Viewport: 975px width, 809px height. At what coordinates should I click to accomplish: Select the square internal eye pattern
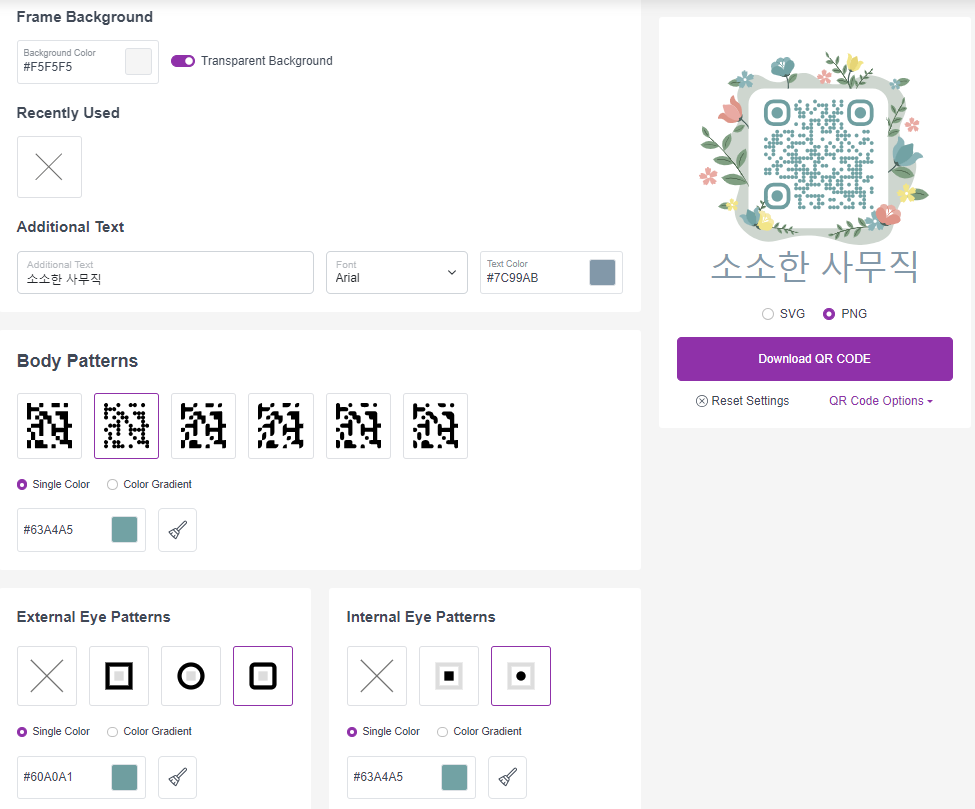click(x=449, y=676)
